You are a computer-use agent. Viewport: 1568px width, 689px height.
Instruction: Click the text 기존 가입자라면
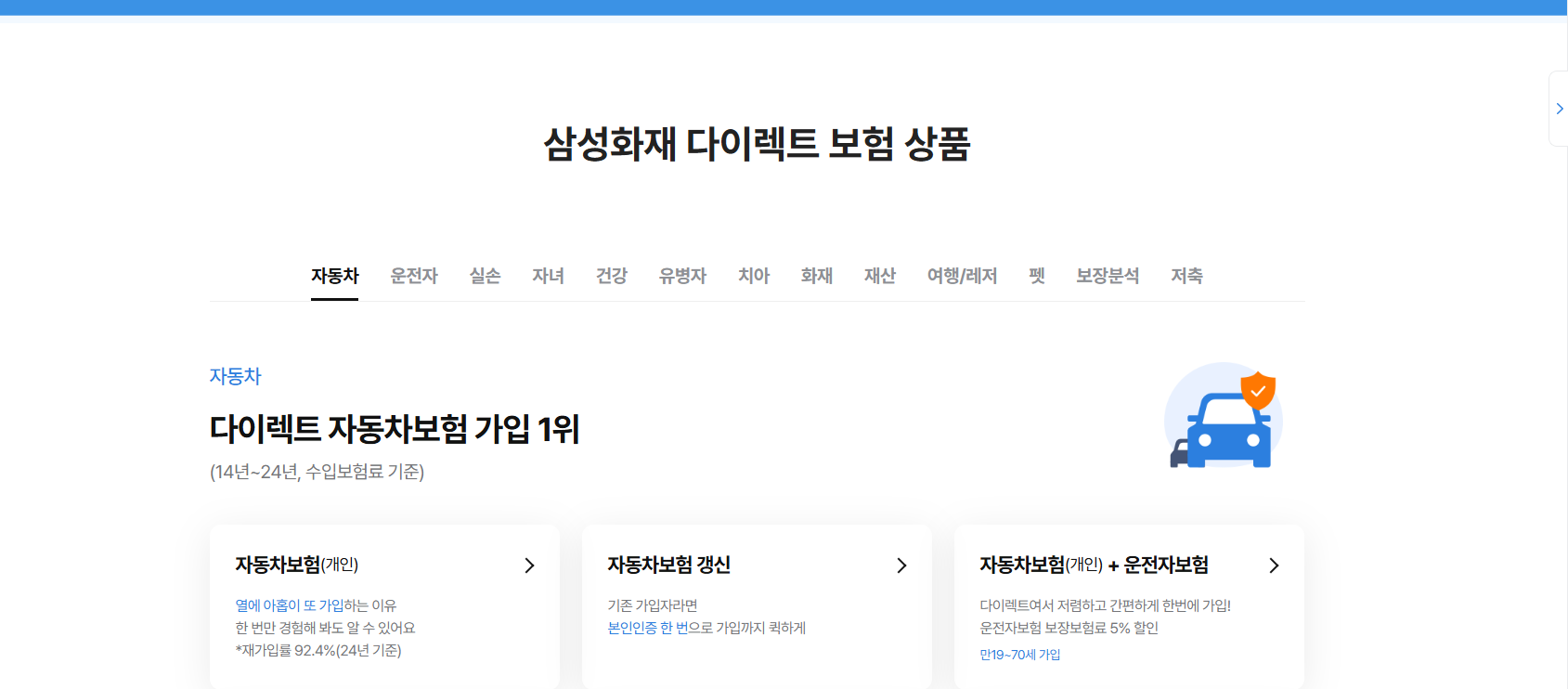click(x=653, y=605)
